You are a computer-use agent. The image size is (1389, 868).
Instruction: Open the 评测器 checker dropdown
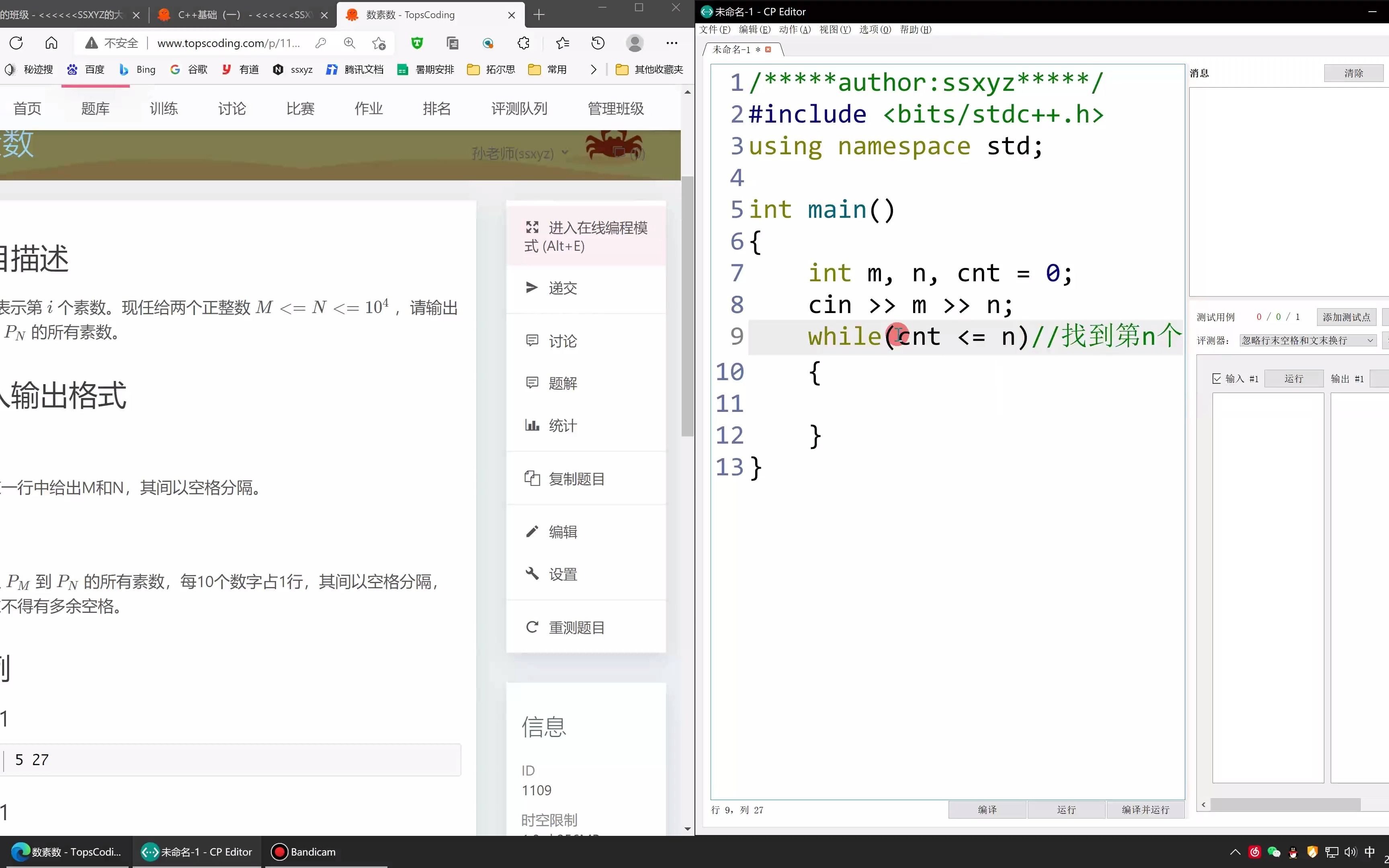[x=1307, y=340]
